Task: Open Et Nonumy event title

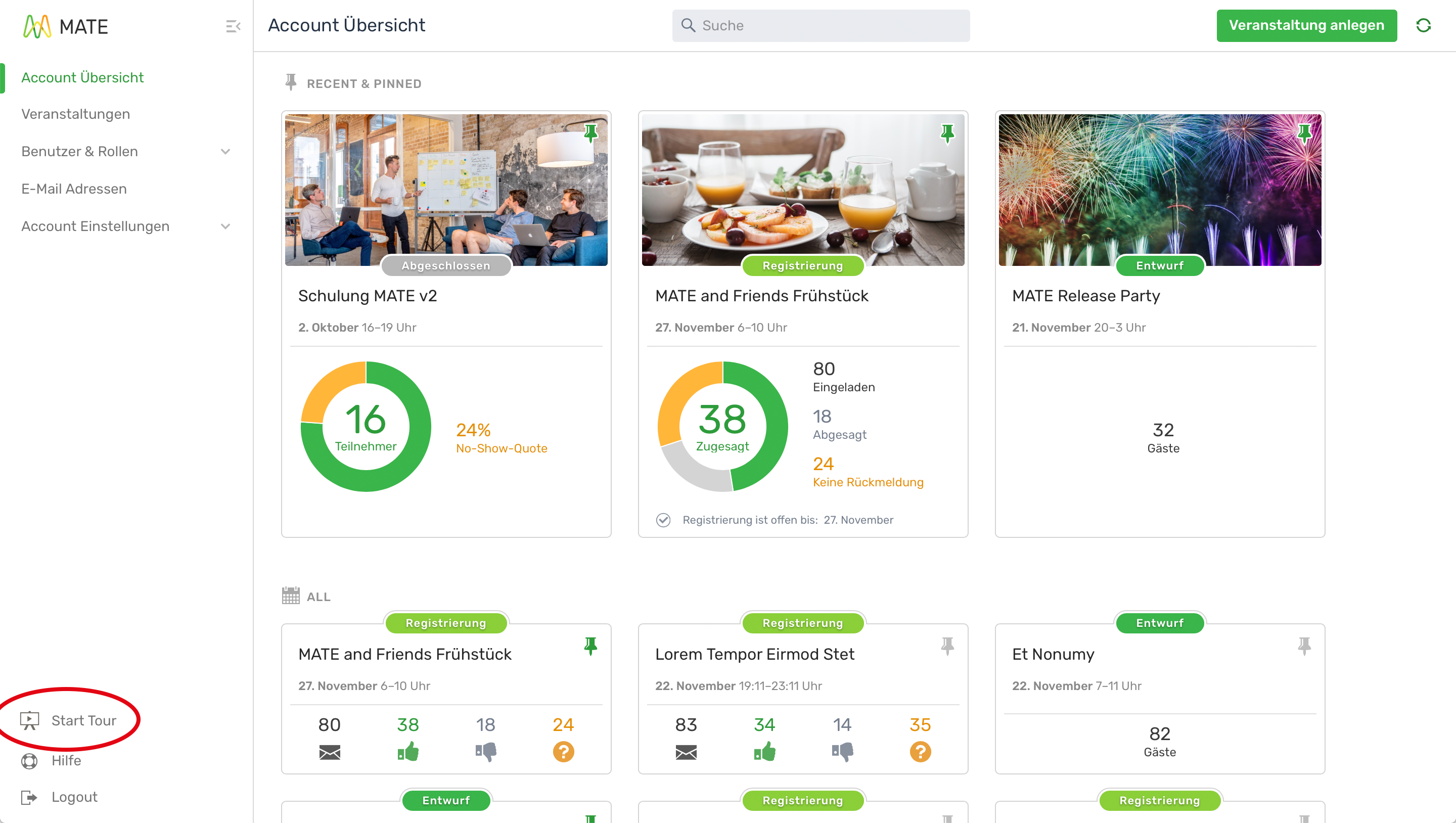Action: pyautogui.click(x=1053, y=655)
